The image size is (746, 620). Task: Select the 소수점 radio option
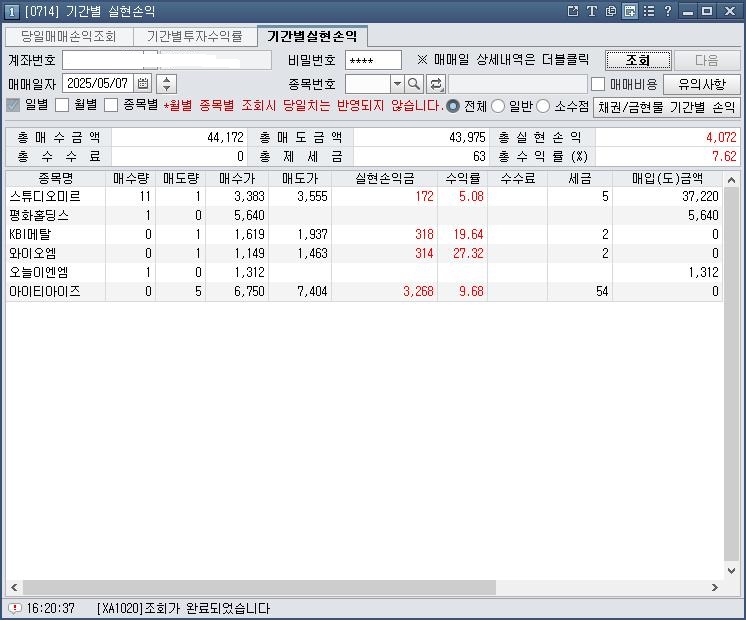point(544,106)
